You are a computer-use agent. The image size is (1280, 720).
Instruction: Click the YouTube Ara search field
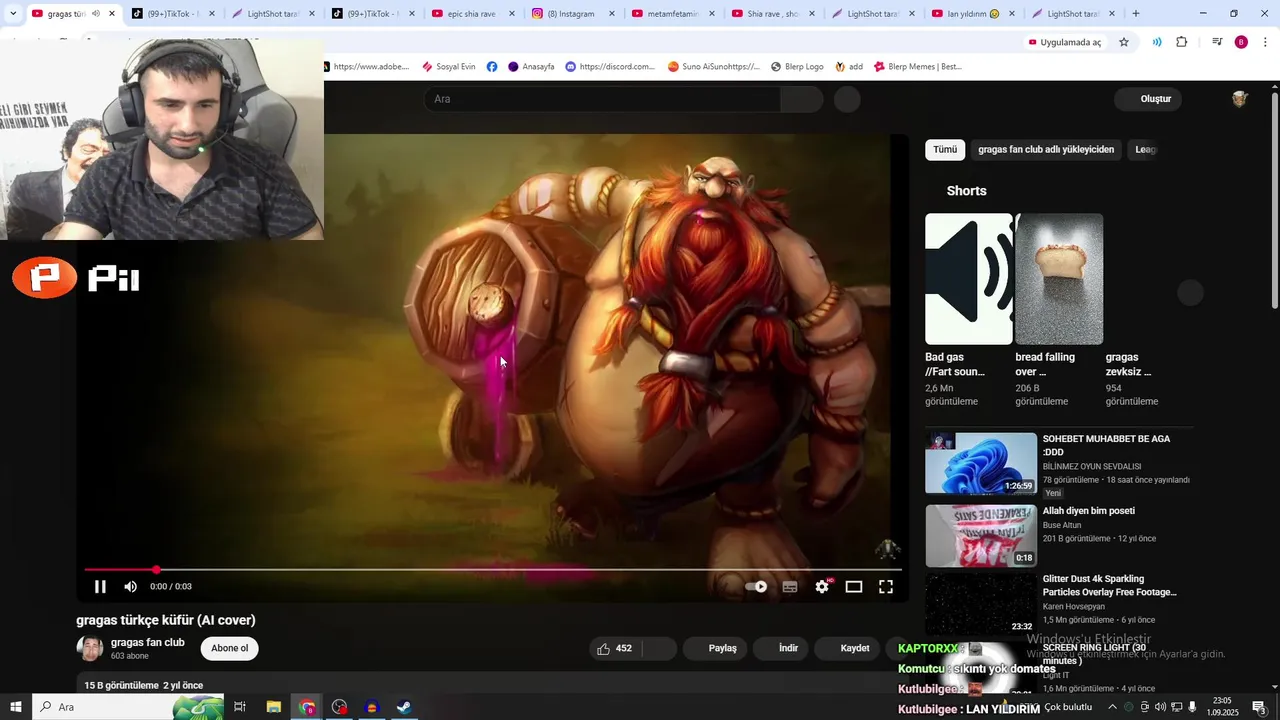602,99
